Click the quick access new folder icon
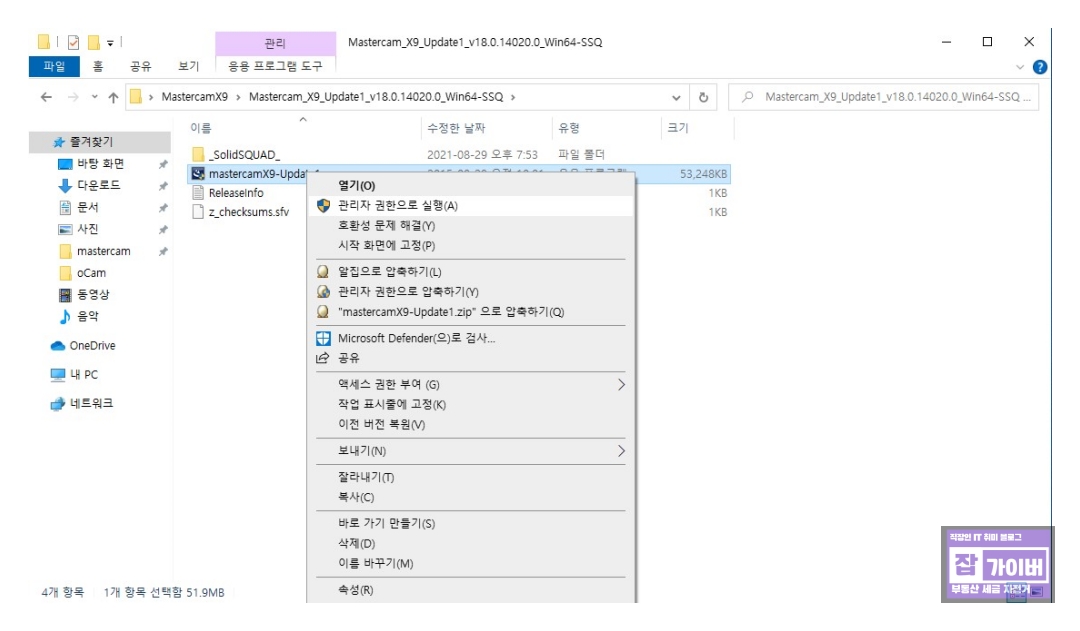 [x=94, y=42]
